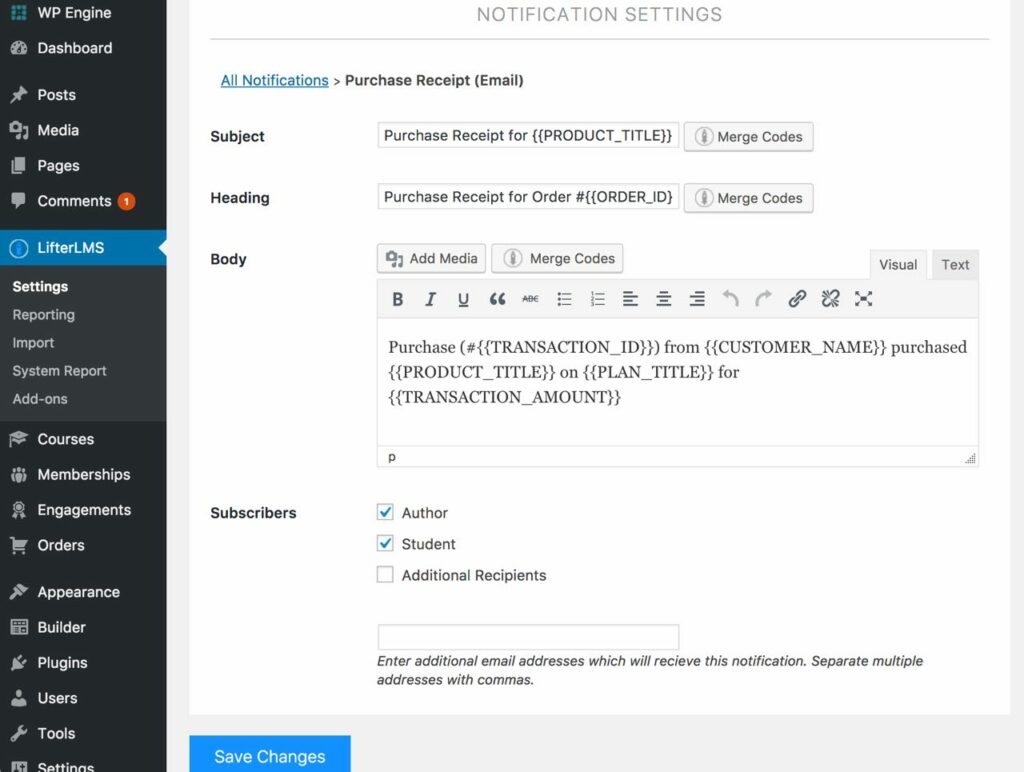Open Merge Codes for the Body editor

coord(557,259)
